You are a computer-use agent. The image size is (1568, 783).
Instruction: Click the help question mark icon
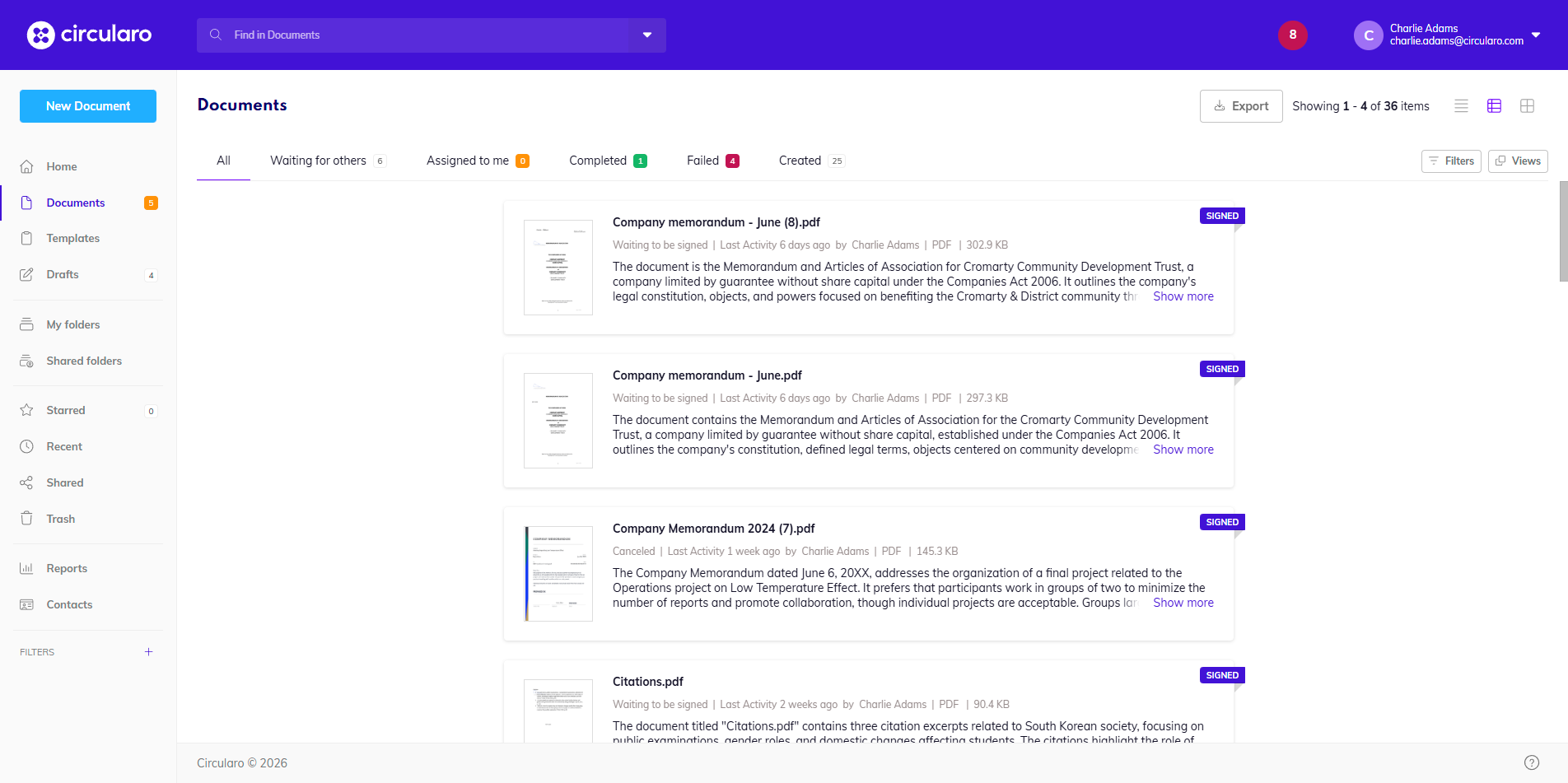pyautogui.click(x=1531, y=762)
